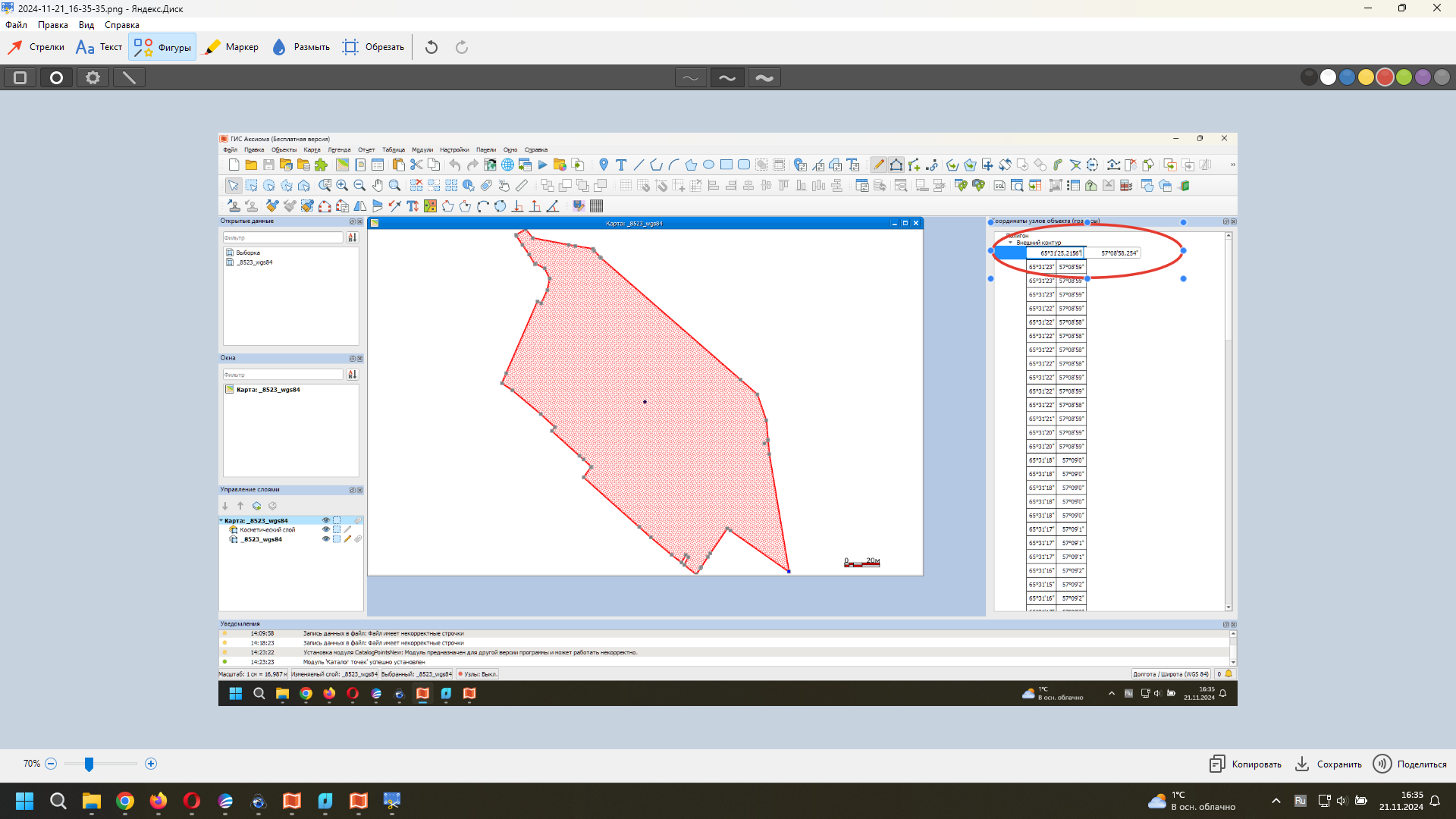Show hidden system tray icons
The height and width of the screenshot is (819, 1456).
pyautogui.click(x=1276, y=801)
